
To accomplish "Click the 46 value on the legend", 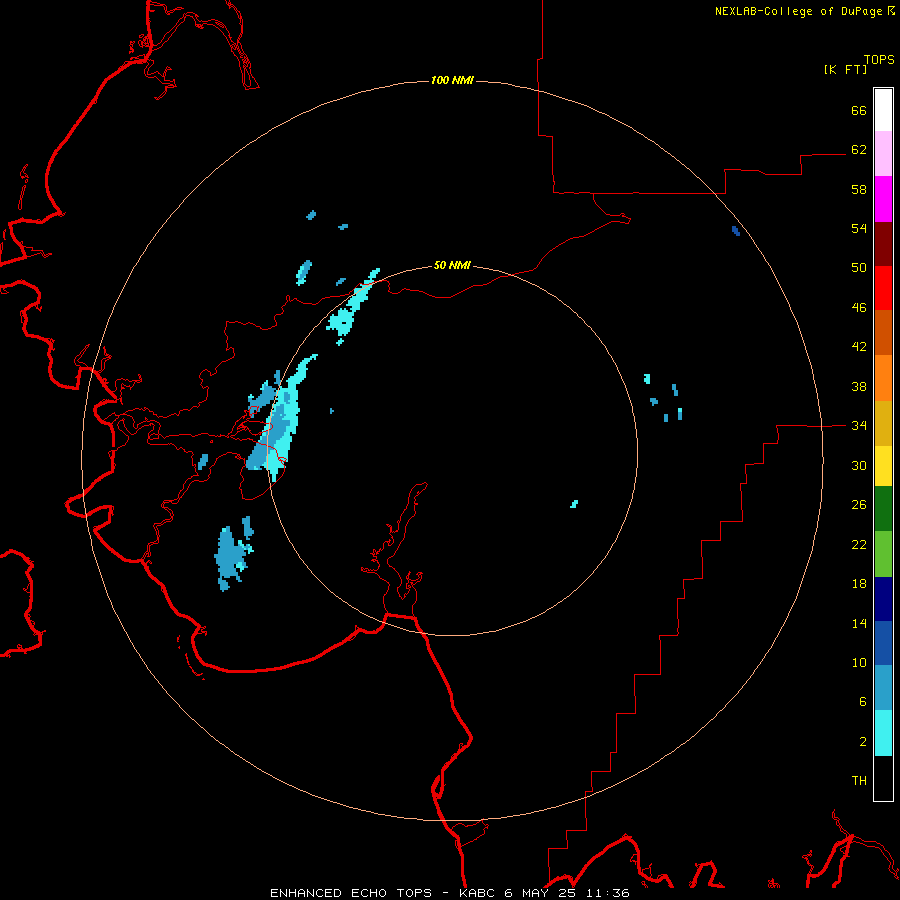I will pos(859,308).
